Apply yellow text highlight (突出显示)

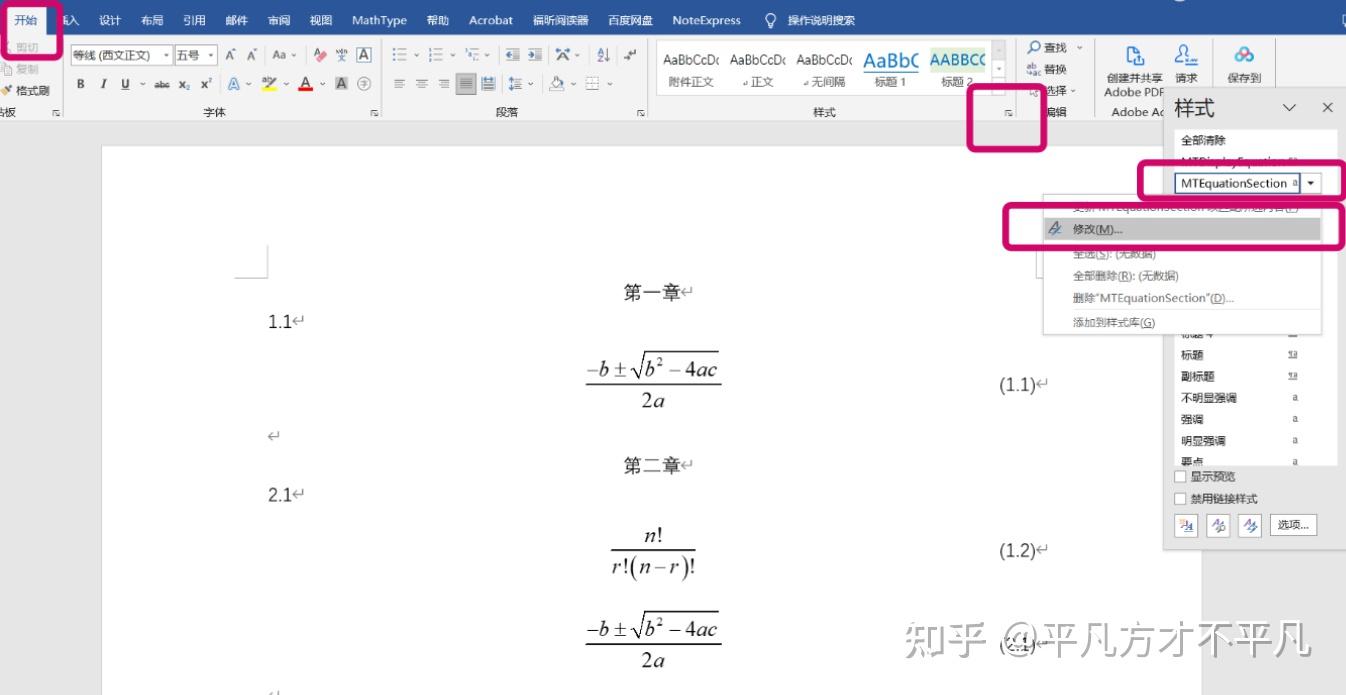(x=271, y=82)
